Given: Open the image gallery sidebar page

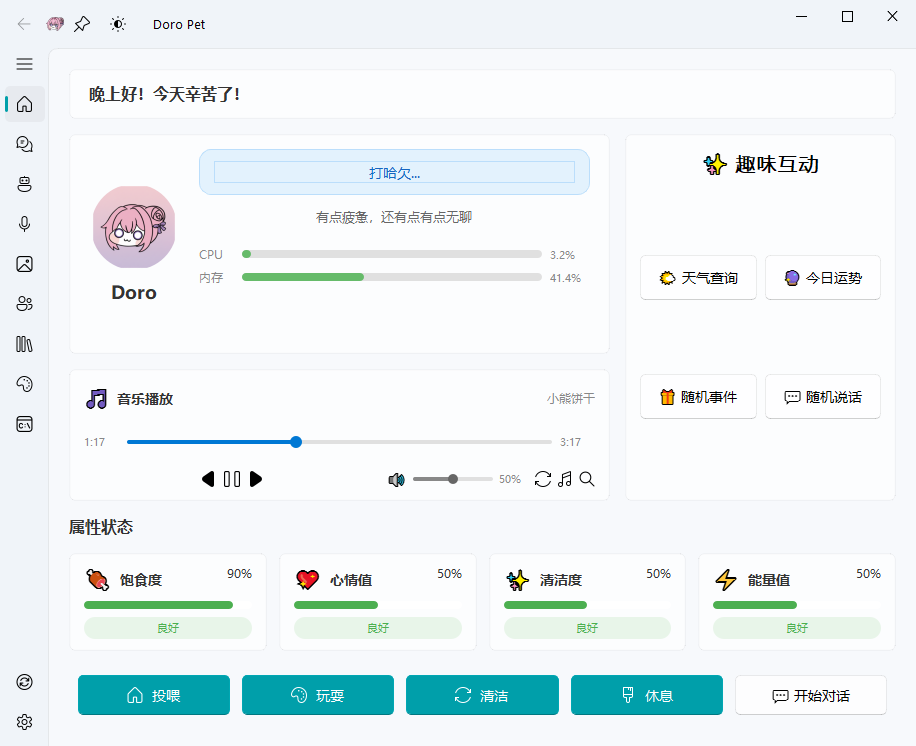Looking at the screenshot, I should coord(25,264).
